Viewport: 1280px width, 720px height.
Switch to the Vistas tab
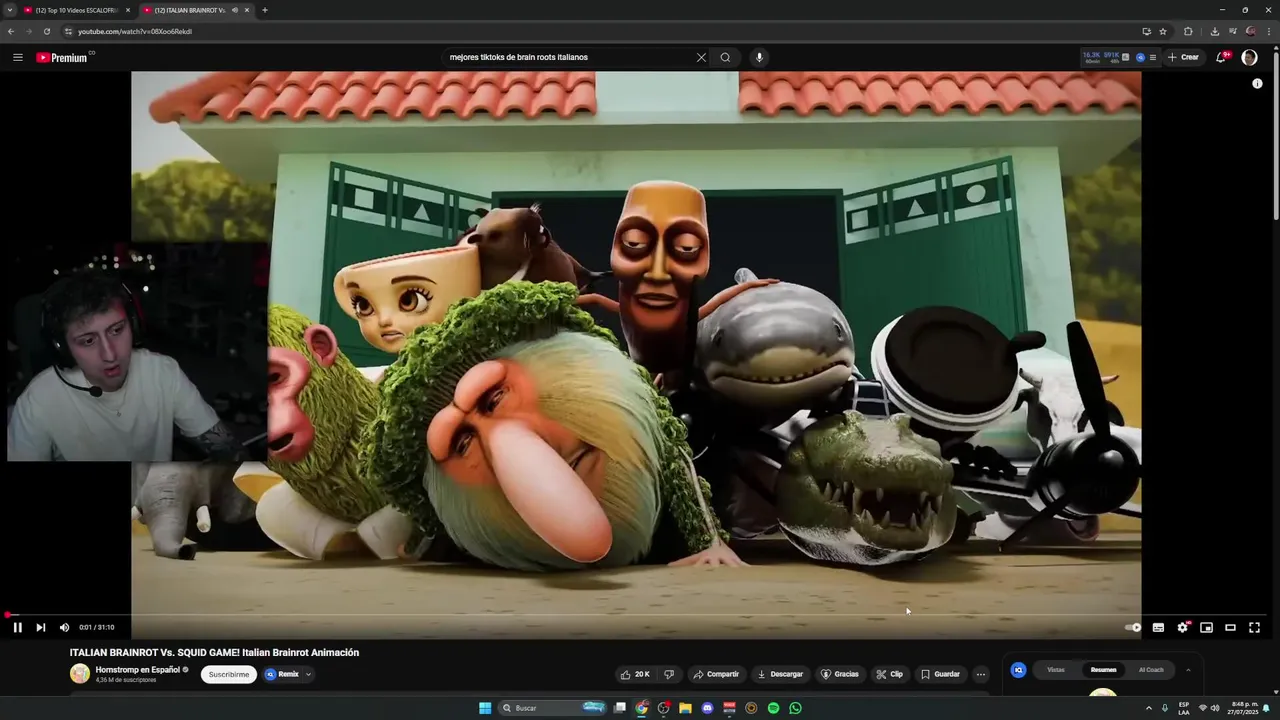tap(1056, 670)
